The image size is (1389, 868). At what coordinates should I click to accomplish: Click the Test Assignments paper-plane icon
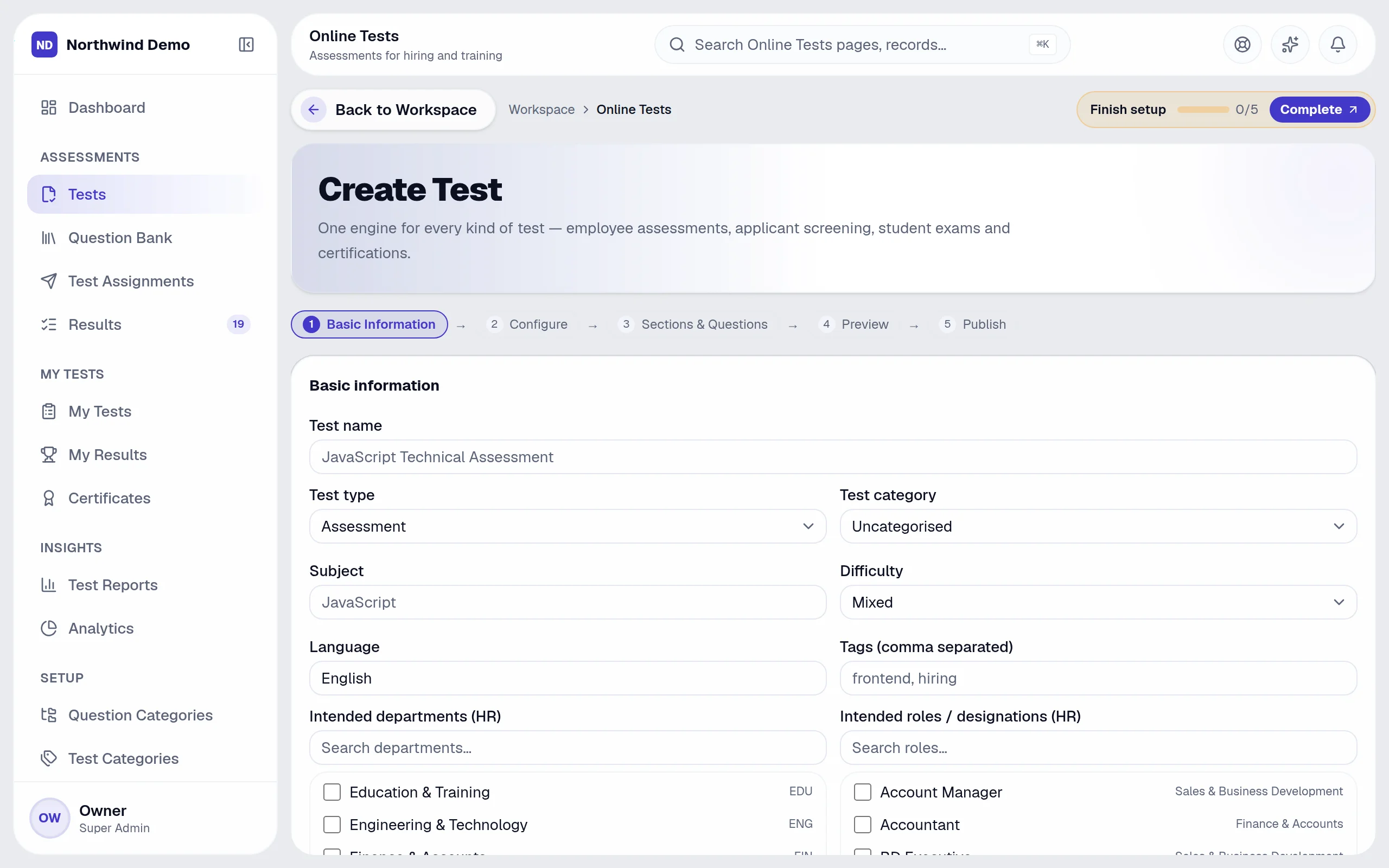click(49, 282)
